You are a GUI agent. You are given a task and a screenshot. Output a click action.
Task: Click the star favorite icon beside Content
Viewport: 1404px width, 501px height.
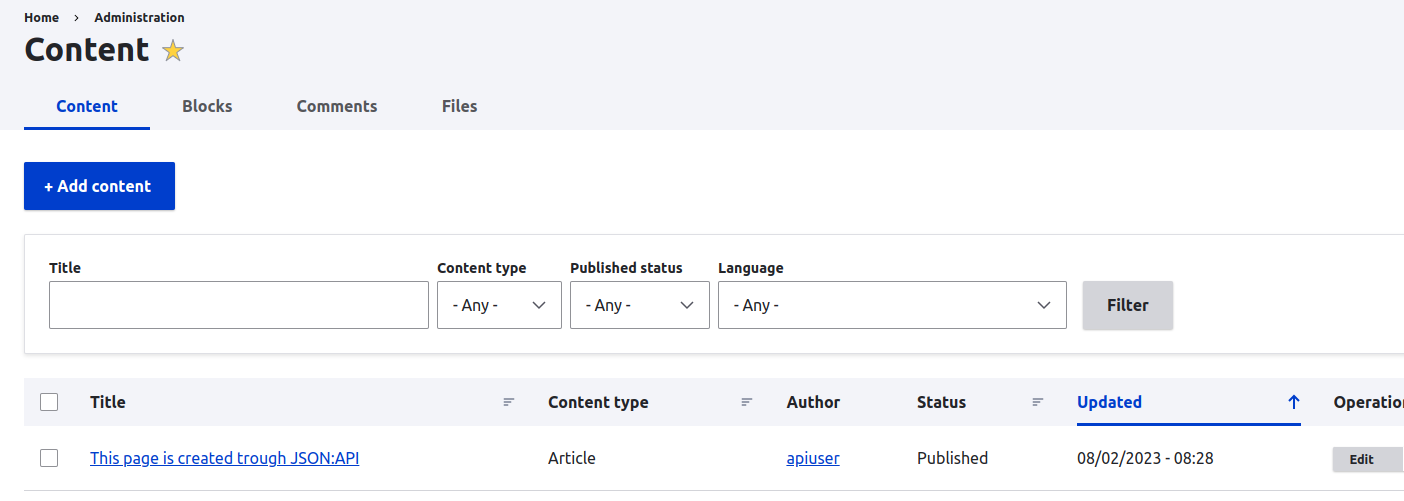pyautogui.click(x=173, y=51)
